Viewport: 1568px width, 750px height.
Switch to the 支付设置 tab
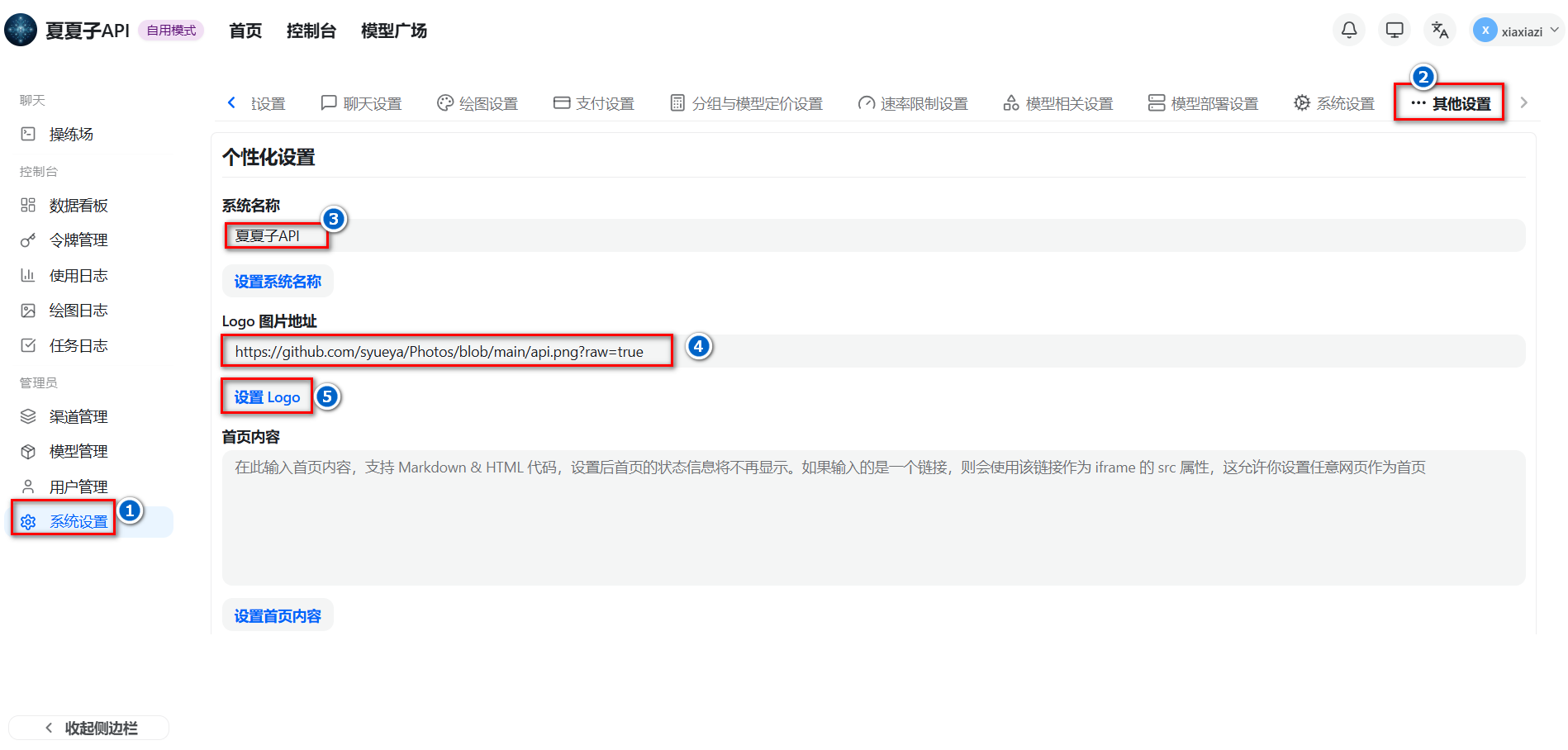point(594,103)
